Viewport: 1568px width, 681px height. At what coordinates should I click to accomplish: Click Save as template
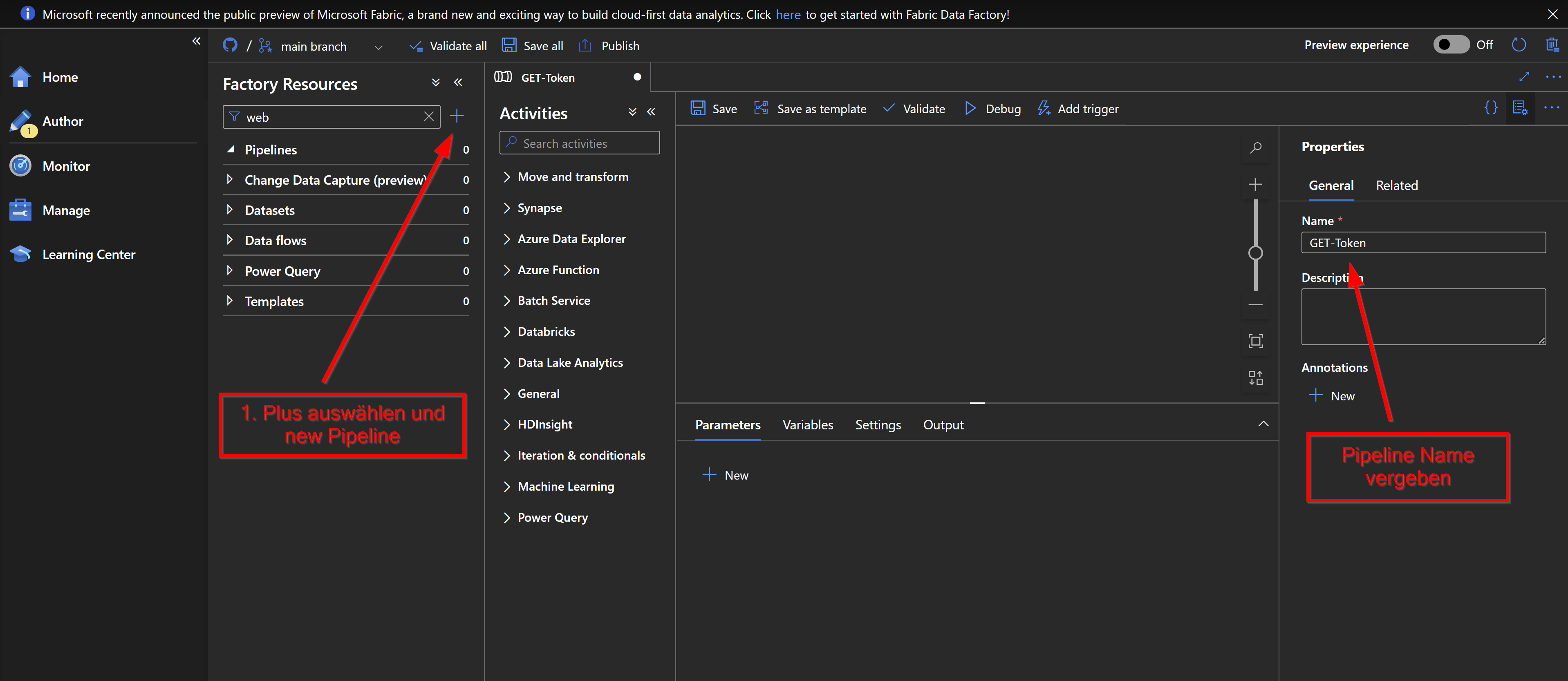pos(810,108)
